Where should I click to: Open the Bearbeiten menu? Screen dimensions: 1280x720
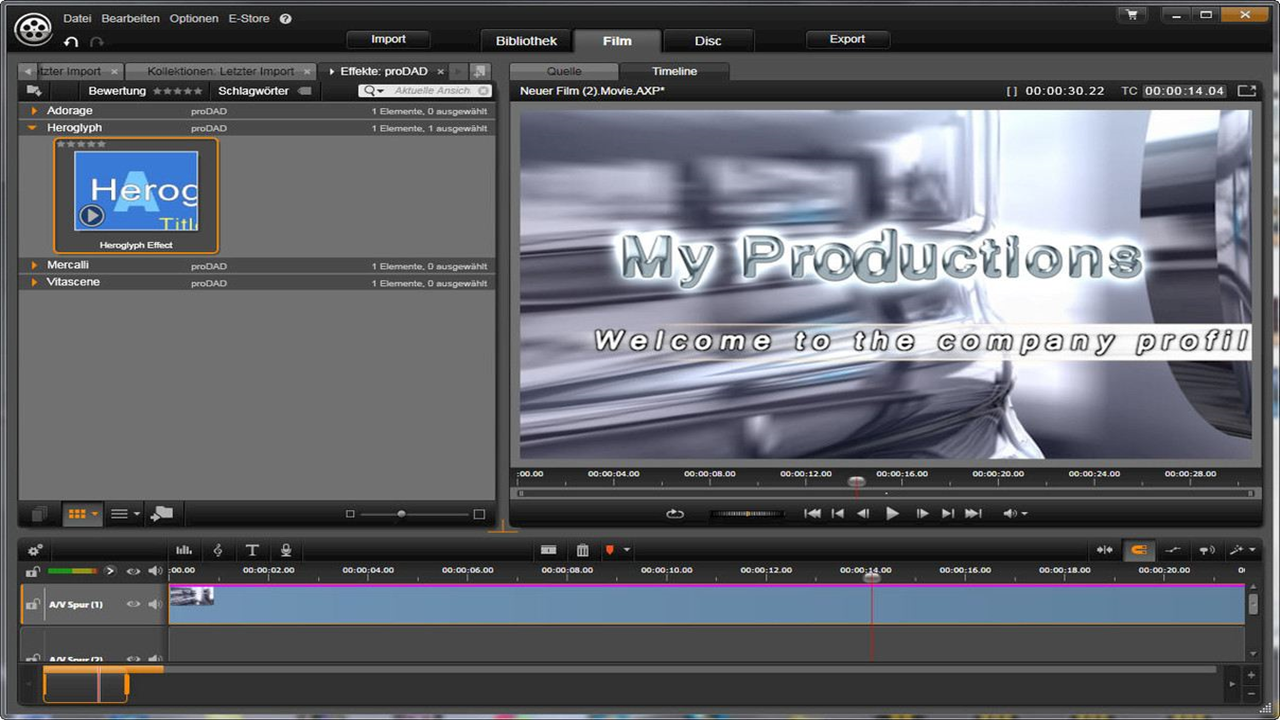pyautogui.click(x=130, y=19)
